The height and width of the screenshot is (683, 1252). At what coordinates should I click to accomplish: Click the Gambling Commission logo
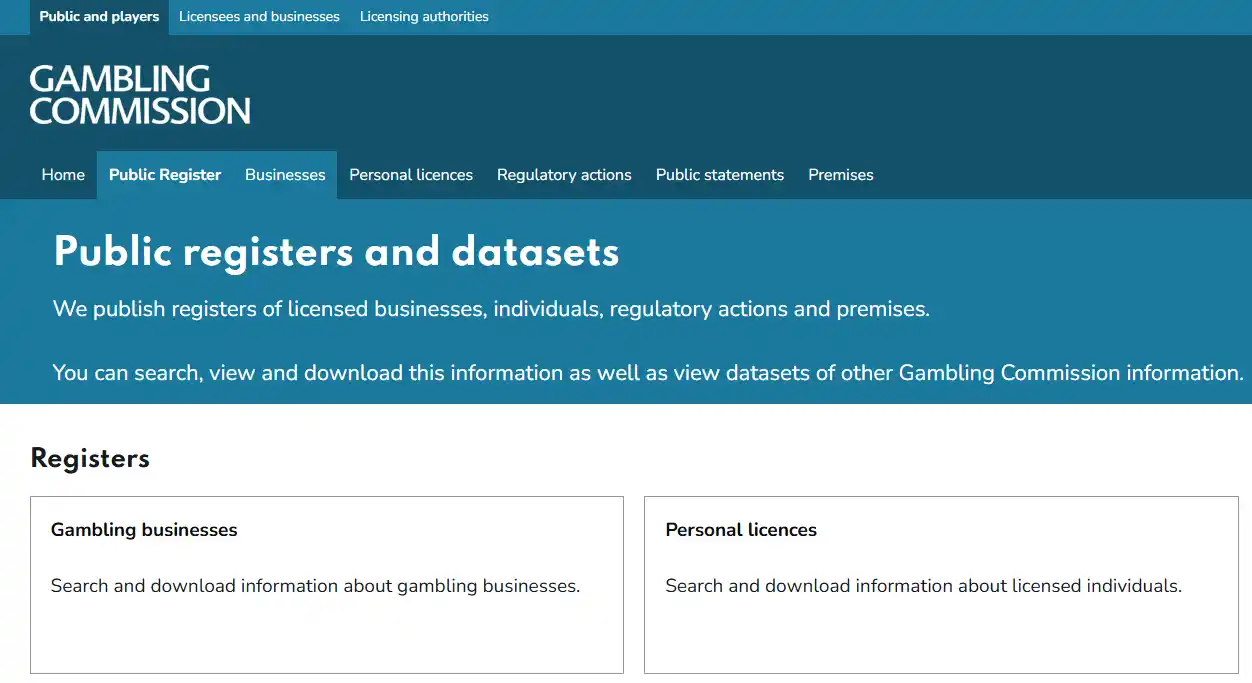[x=140, y=95]
